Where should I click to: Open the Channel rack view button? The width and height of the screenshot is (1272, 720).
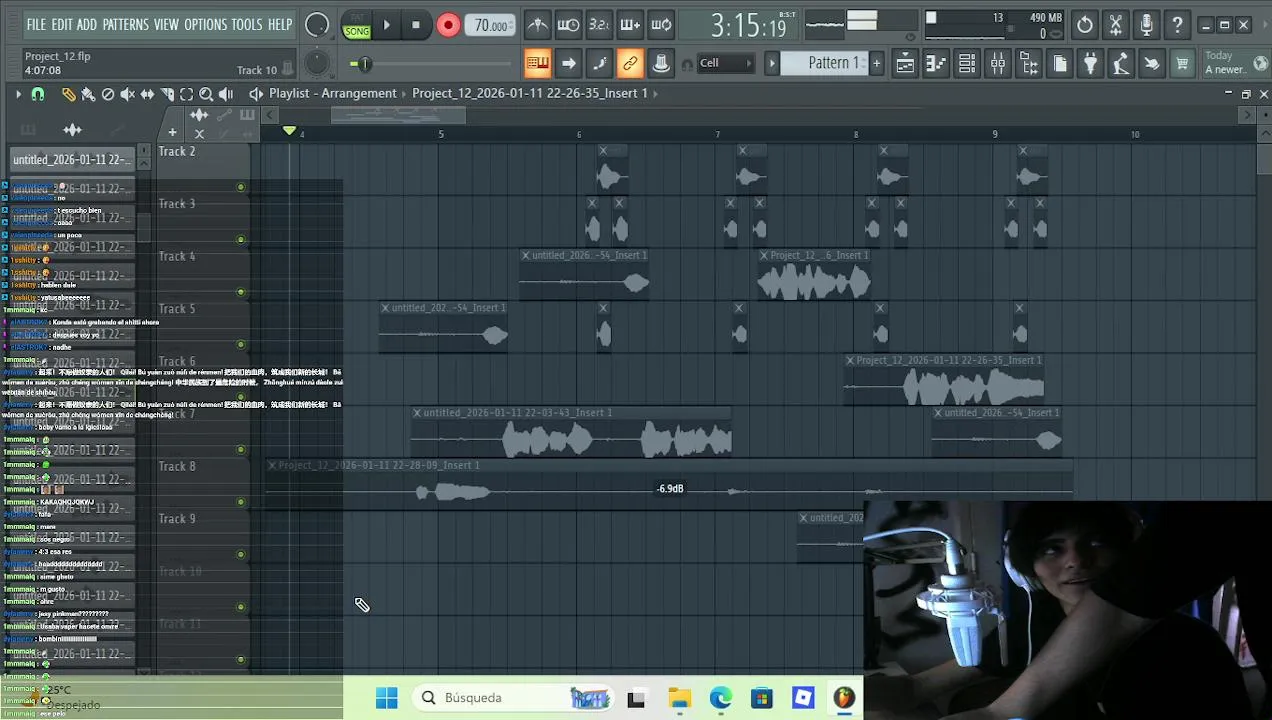[967, 64]
